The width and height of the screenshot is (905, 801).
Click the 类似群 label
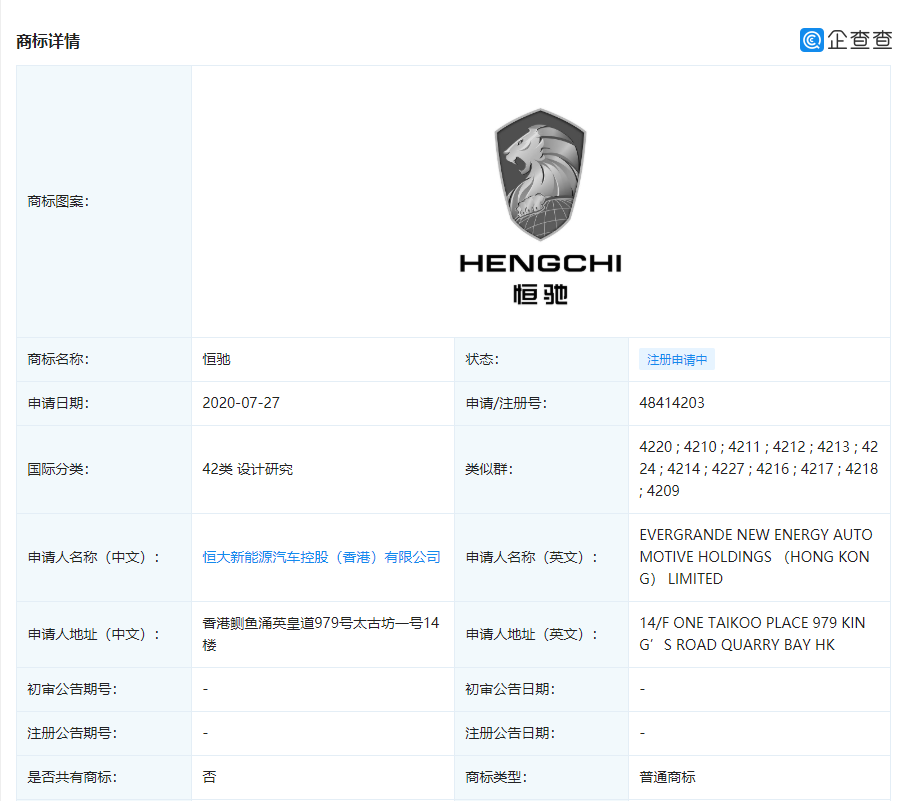489,469
